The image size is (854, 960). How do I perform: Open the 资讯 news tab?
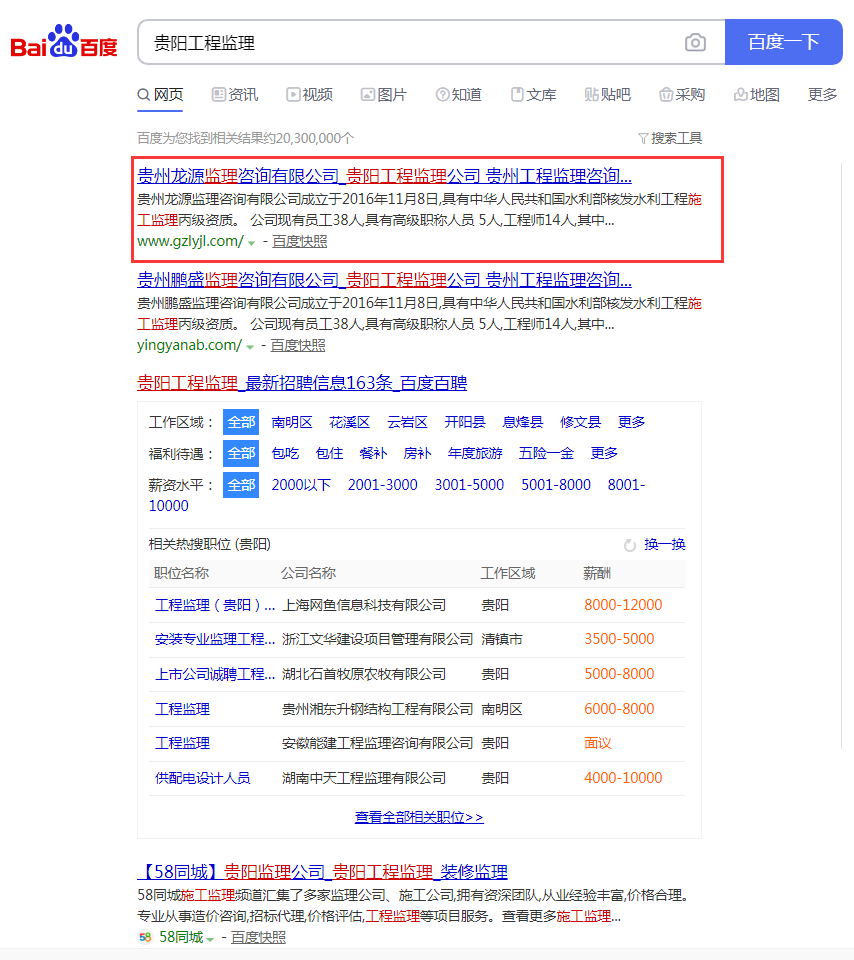[235, 95]
